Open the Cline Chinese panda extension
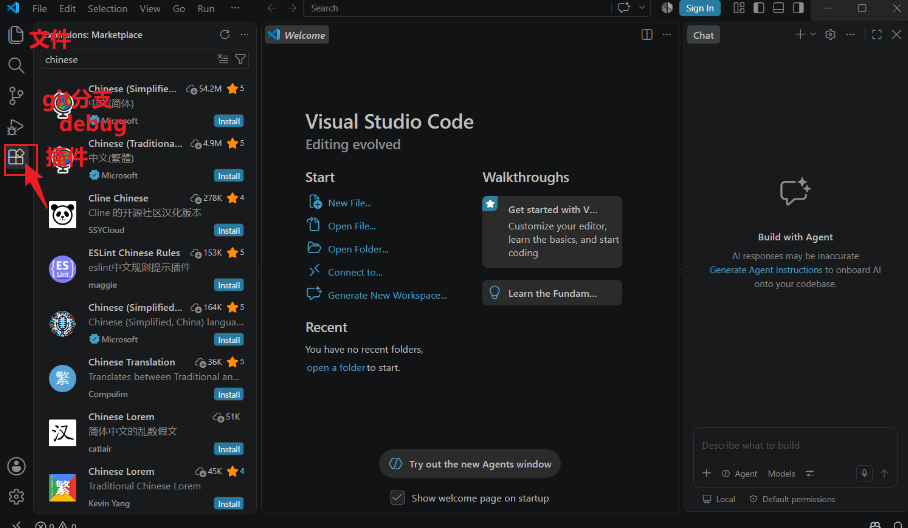 pyautogui.click(x=63, y=215)
